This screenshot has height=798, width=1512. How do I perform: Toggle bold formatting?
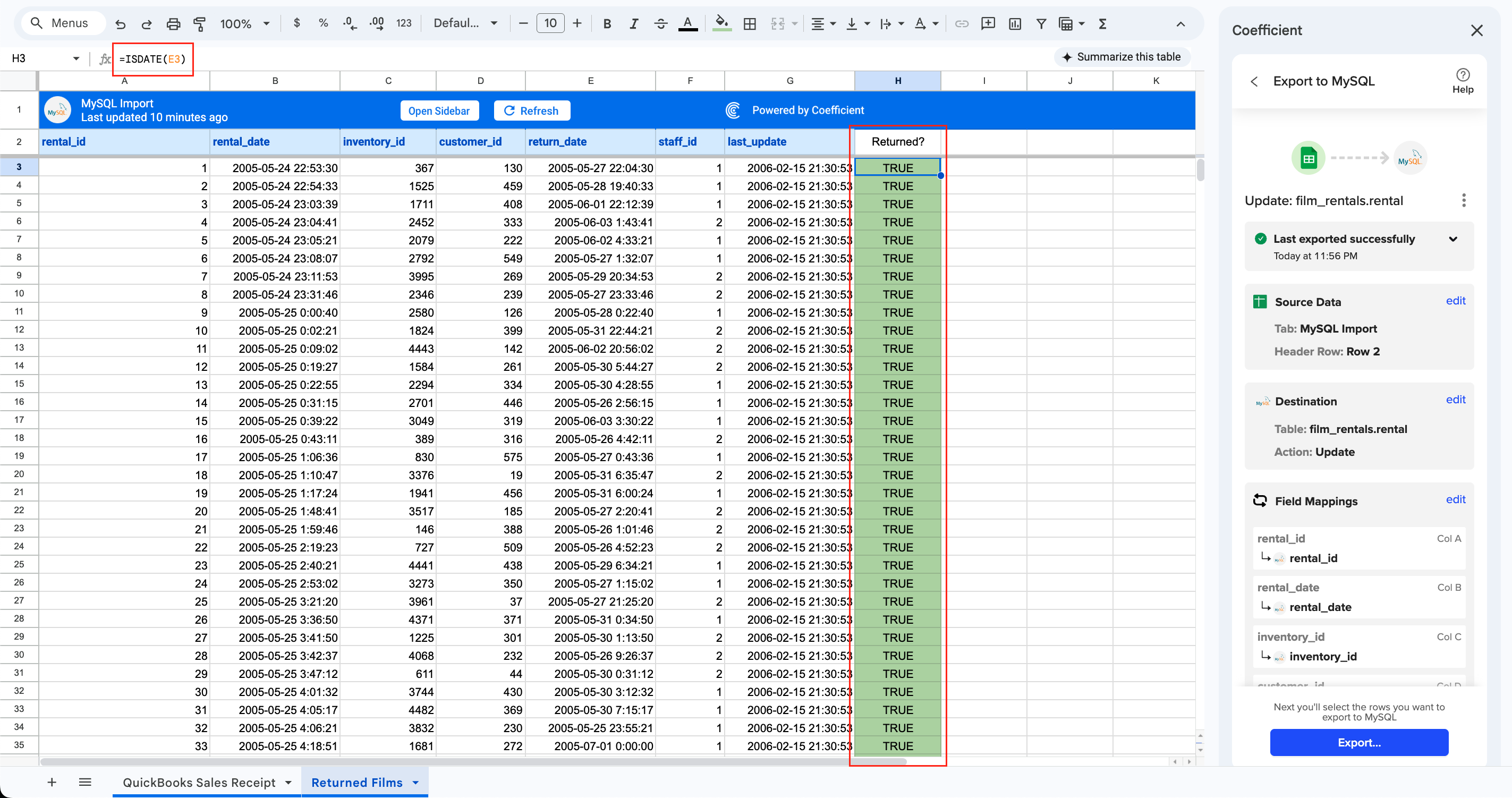pos(607,23)
